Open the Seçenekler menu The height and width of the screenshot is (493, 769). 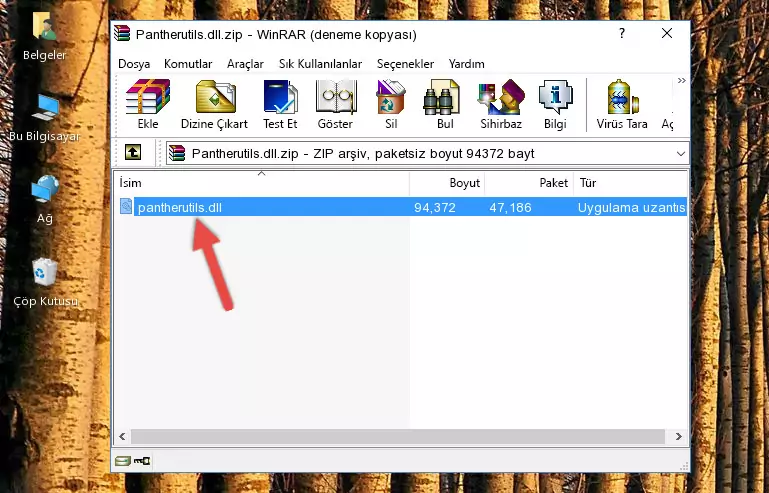pyautogui.click(x=405, y=64)
